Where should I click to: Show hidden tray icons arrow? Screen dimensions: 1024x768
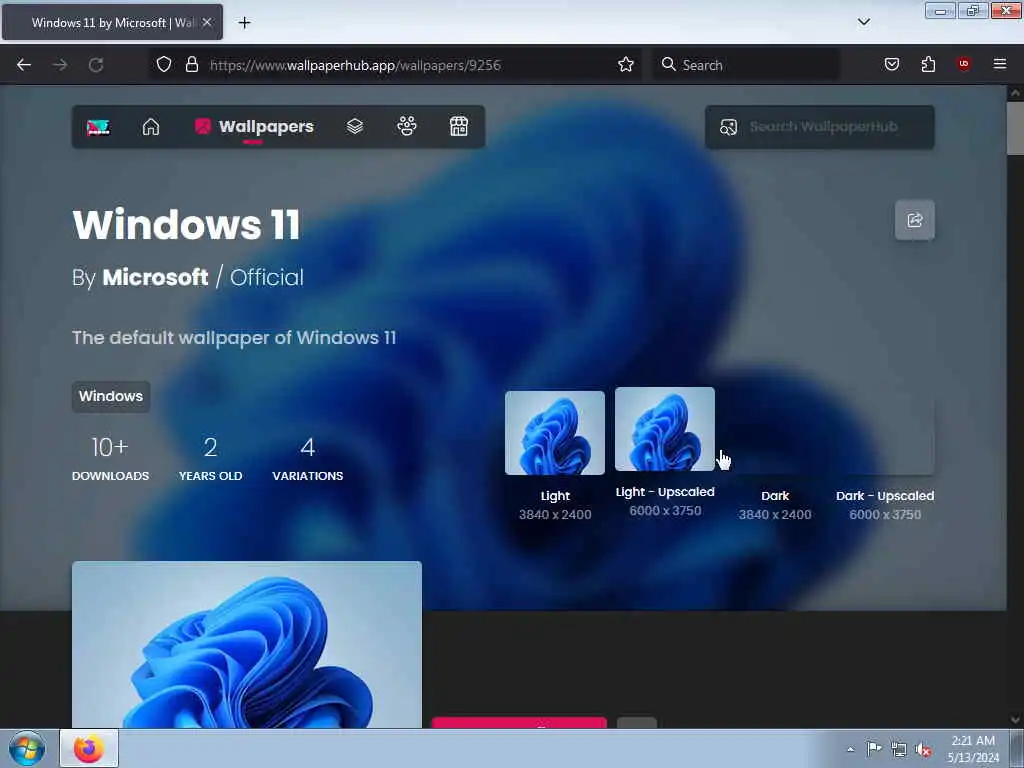(850, 749)
